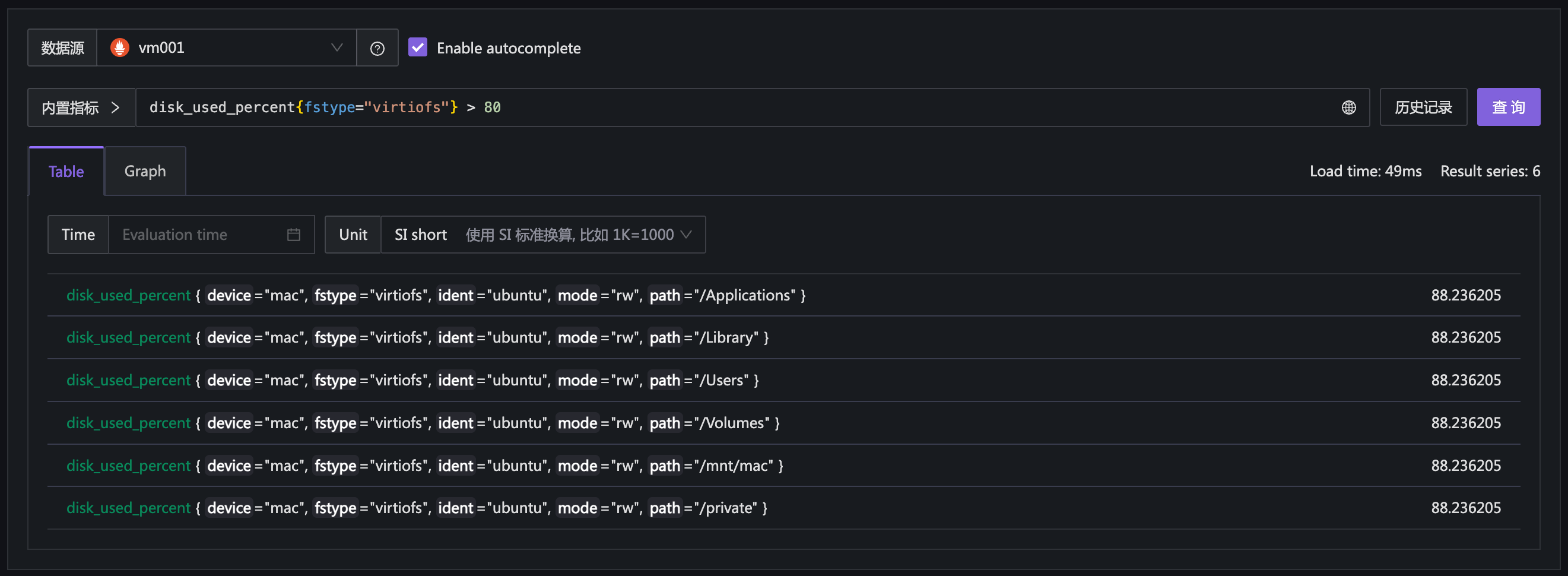Click the path label in /Users row
Viewport: 1568px width, 576px height.
[664, 380]
